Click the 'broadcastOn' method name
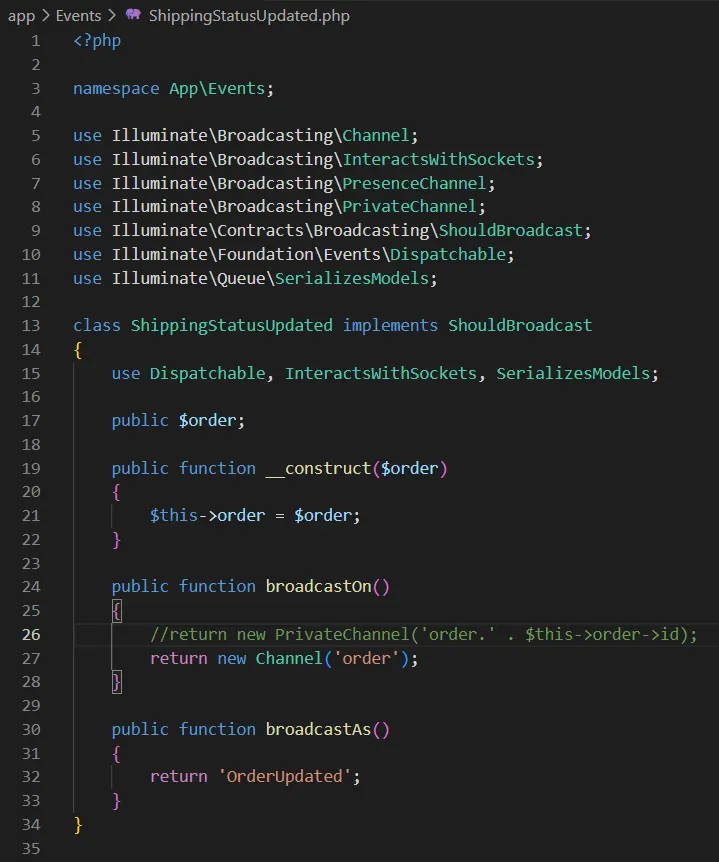 pos(318,587)
